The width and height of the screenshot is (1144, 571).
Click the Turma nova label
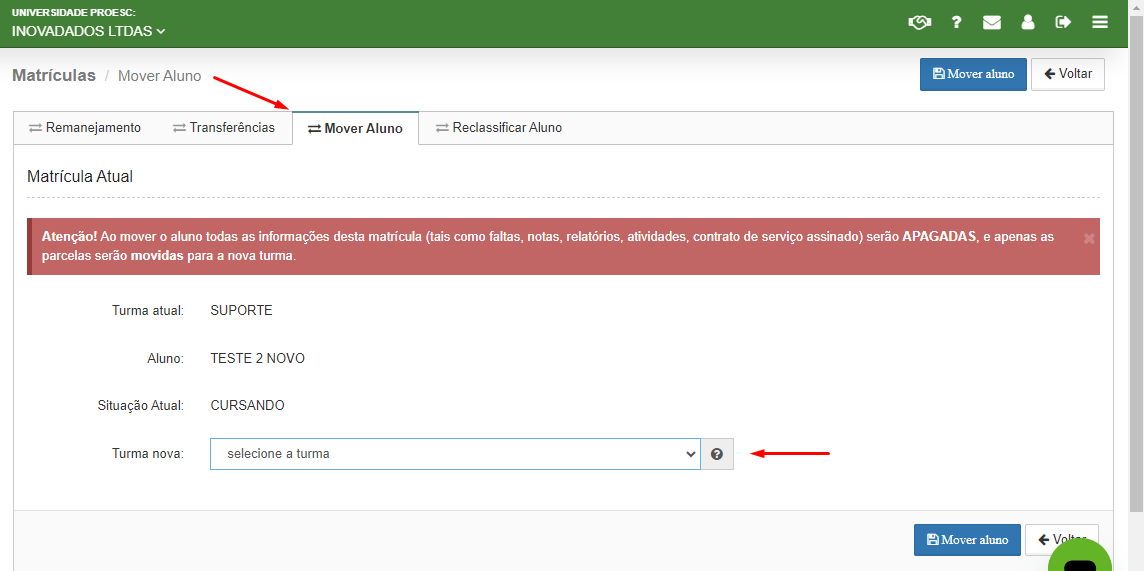[x=148, y=454]
